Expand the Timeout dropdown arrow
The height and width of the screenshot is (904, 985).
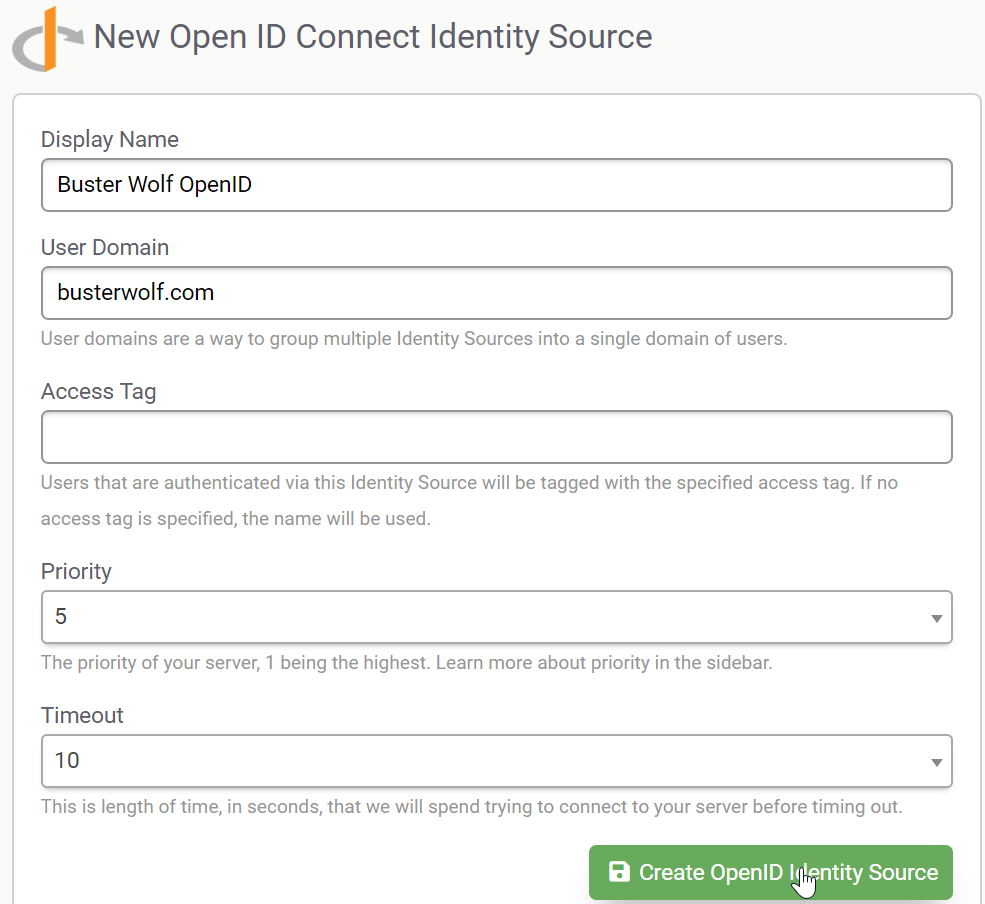click(936, 762)
